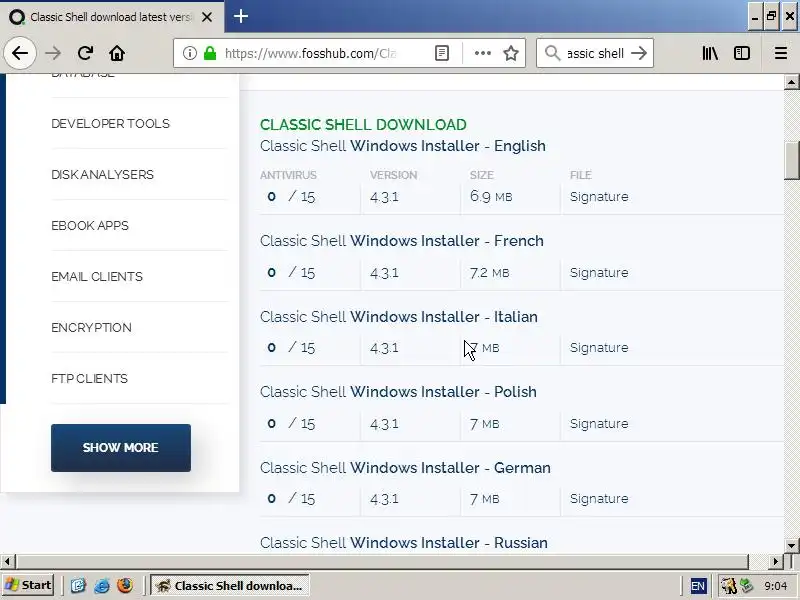Open FTP Clients category
800x600 pixels.
89,379
